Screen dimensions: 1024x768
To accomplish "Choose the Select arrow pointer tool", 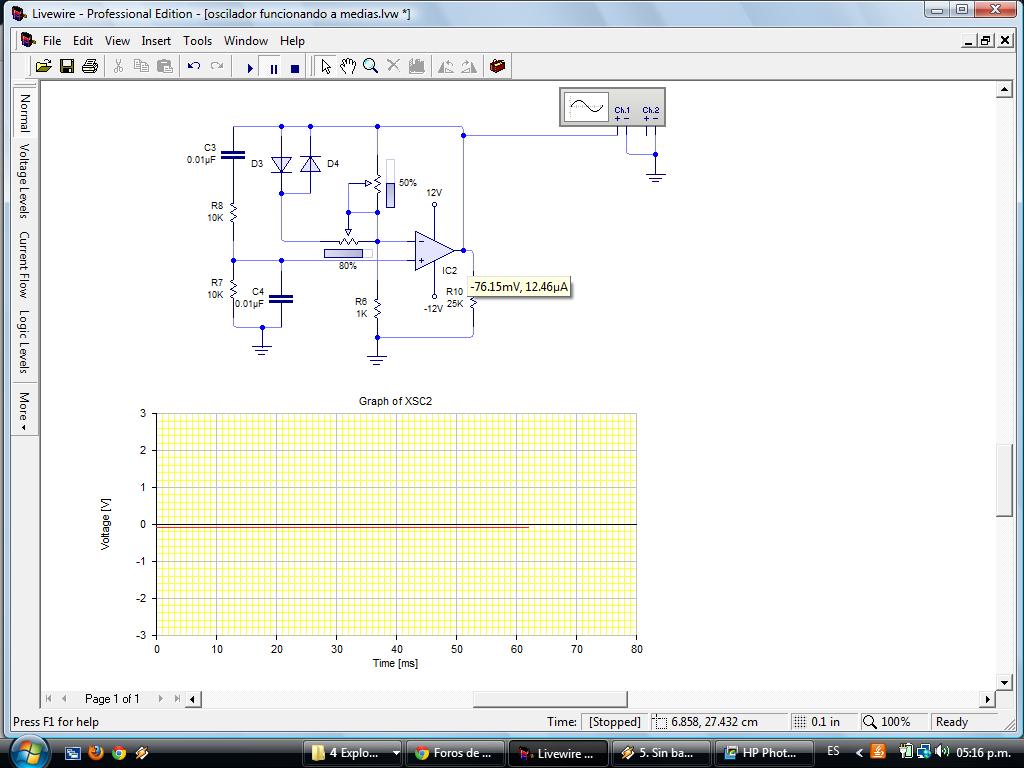I will (x=325, y=67).
